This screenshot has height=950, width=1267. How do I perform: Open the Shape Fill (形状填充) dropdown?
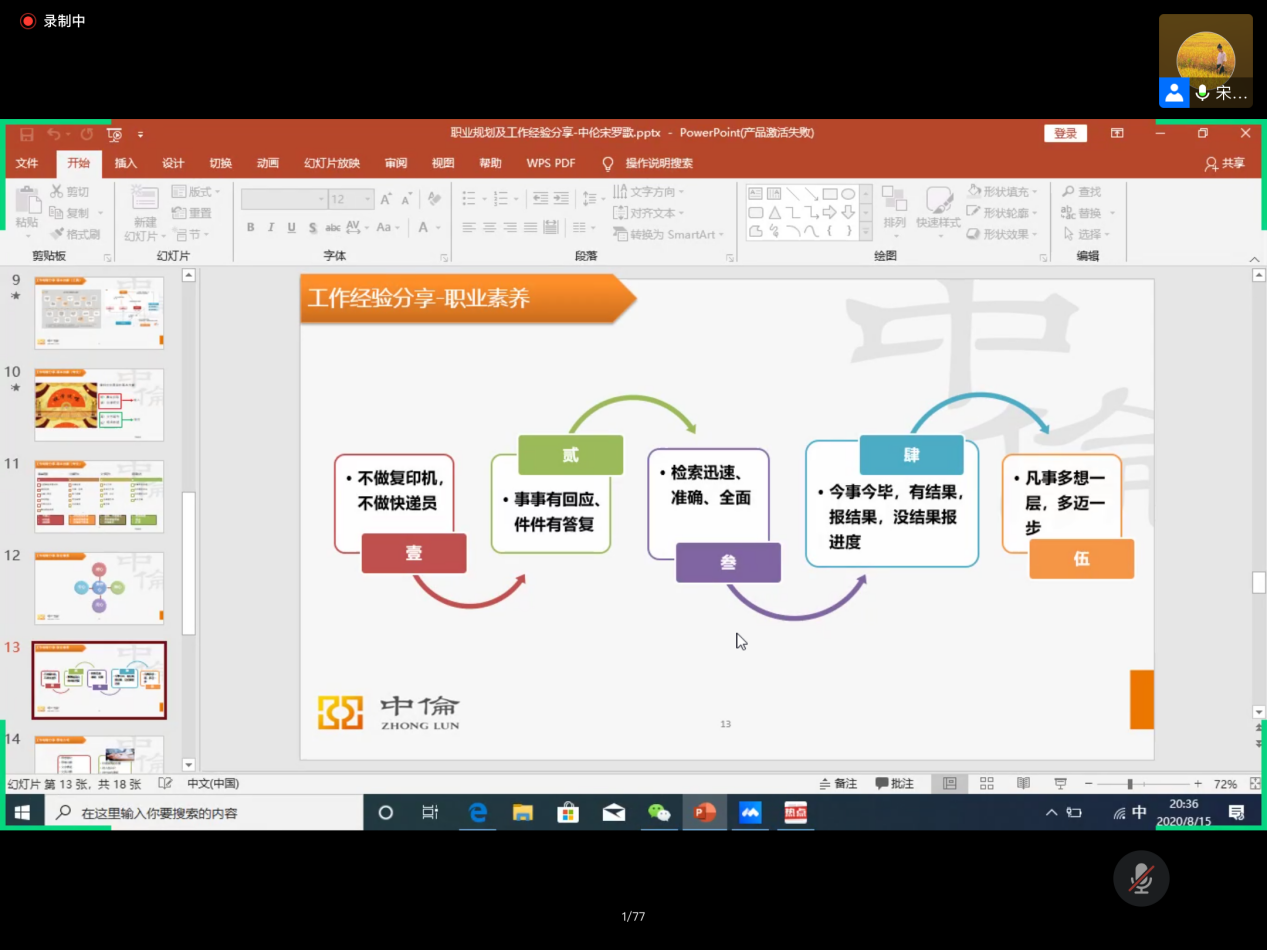1003,191
